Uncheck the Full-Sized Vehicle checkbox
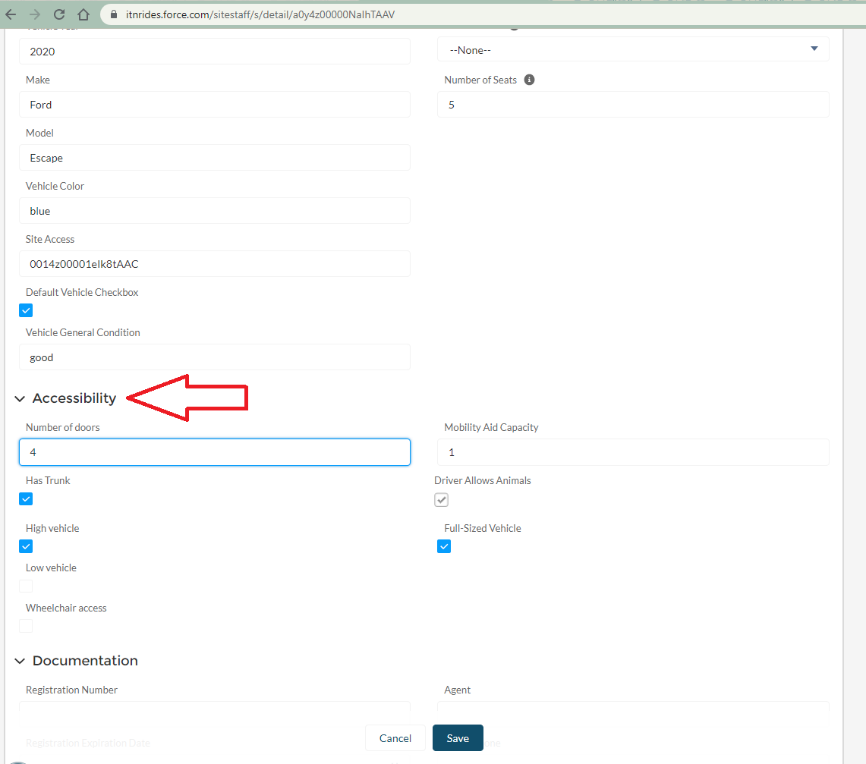The width and height of the screenshot is (866, 764). pos(444,546)
